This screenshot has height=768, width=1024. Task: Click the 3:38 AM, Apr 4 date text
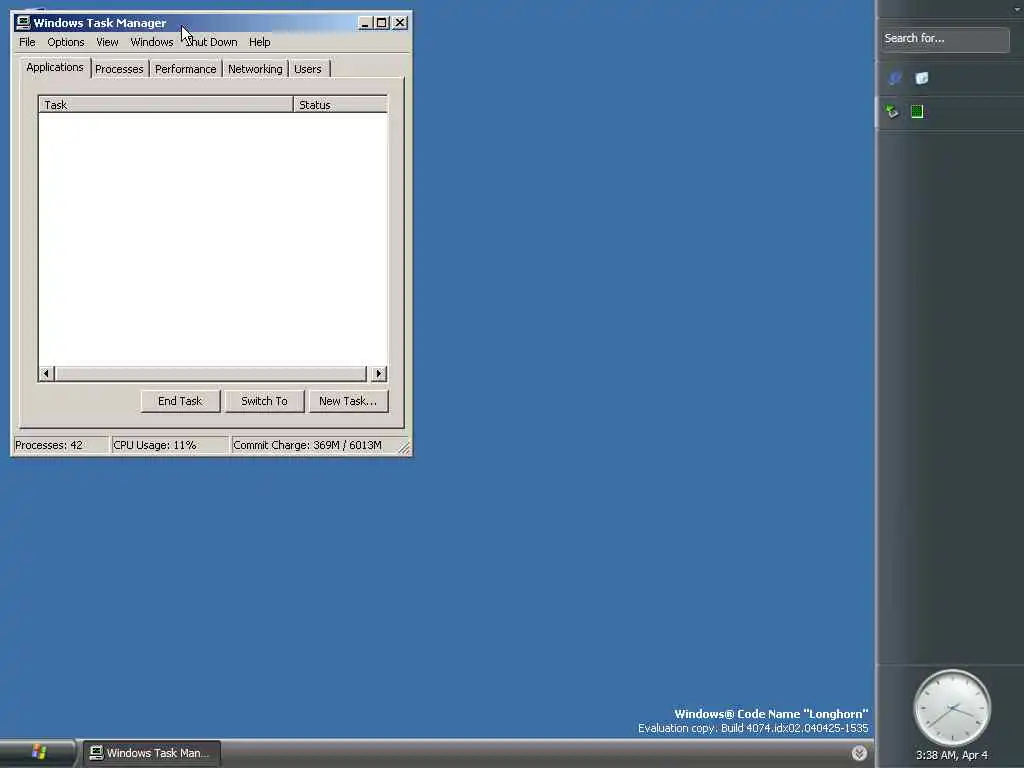pyautogui.click(x=952, y=755)
